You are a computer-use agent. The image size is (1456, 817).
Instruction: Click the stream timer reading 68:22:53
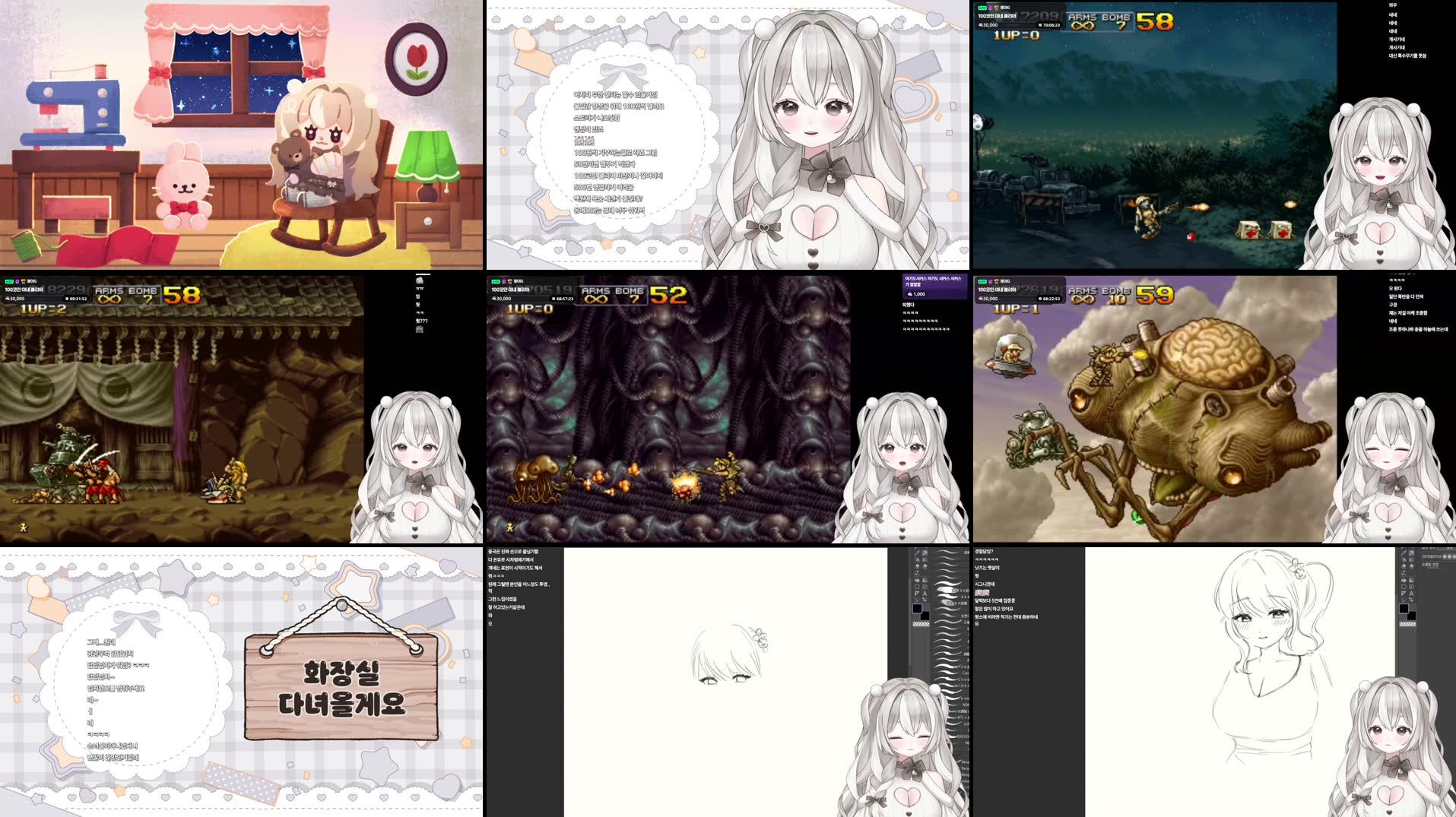point(1050,299)
